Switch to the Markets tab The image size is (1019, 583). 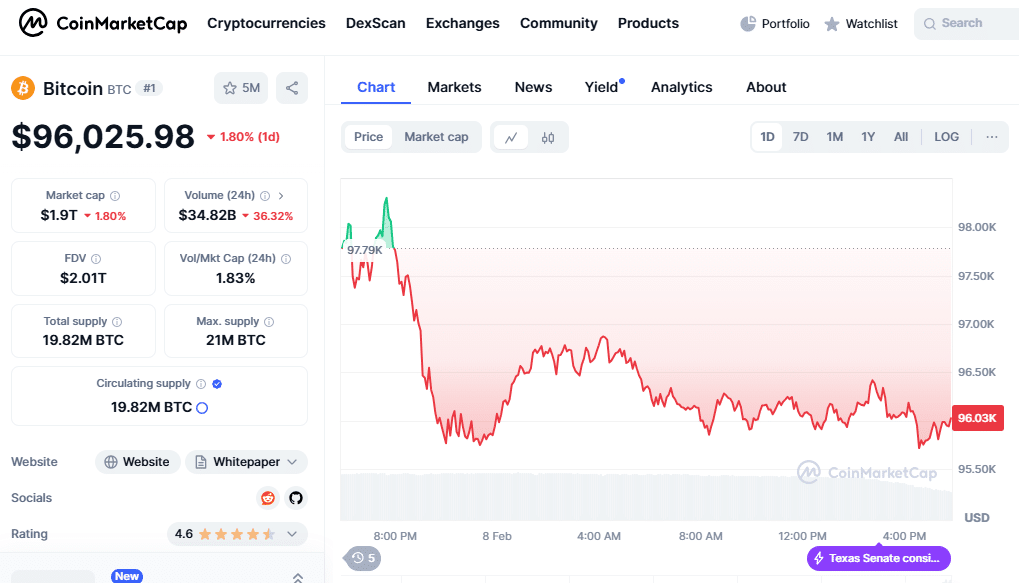(454, 87)
